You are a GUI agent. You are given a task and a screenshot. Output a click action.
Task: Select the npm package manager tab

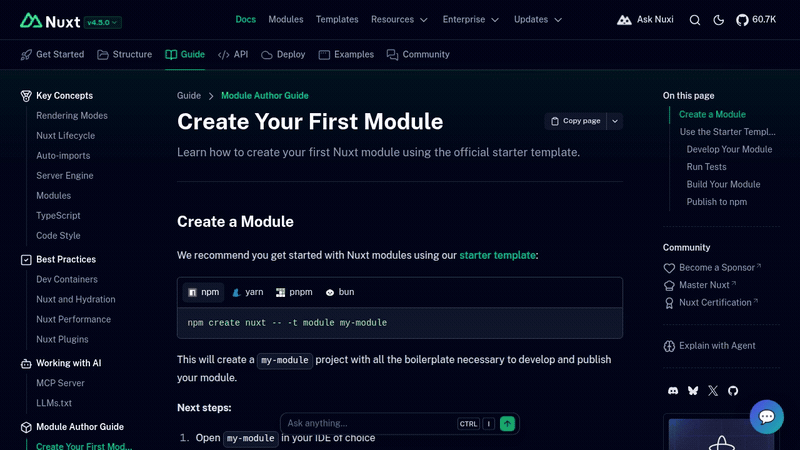(x=203, y=292)
